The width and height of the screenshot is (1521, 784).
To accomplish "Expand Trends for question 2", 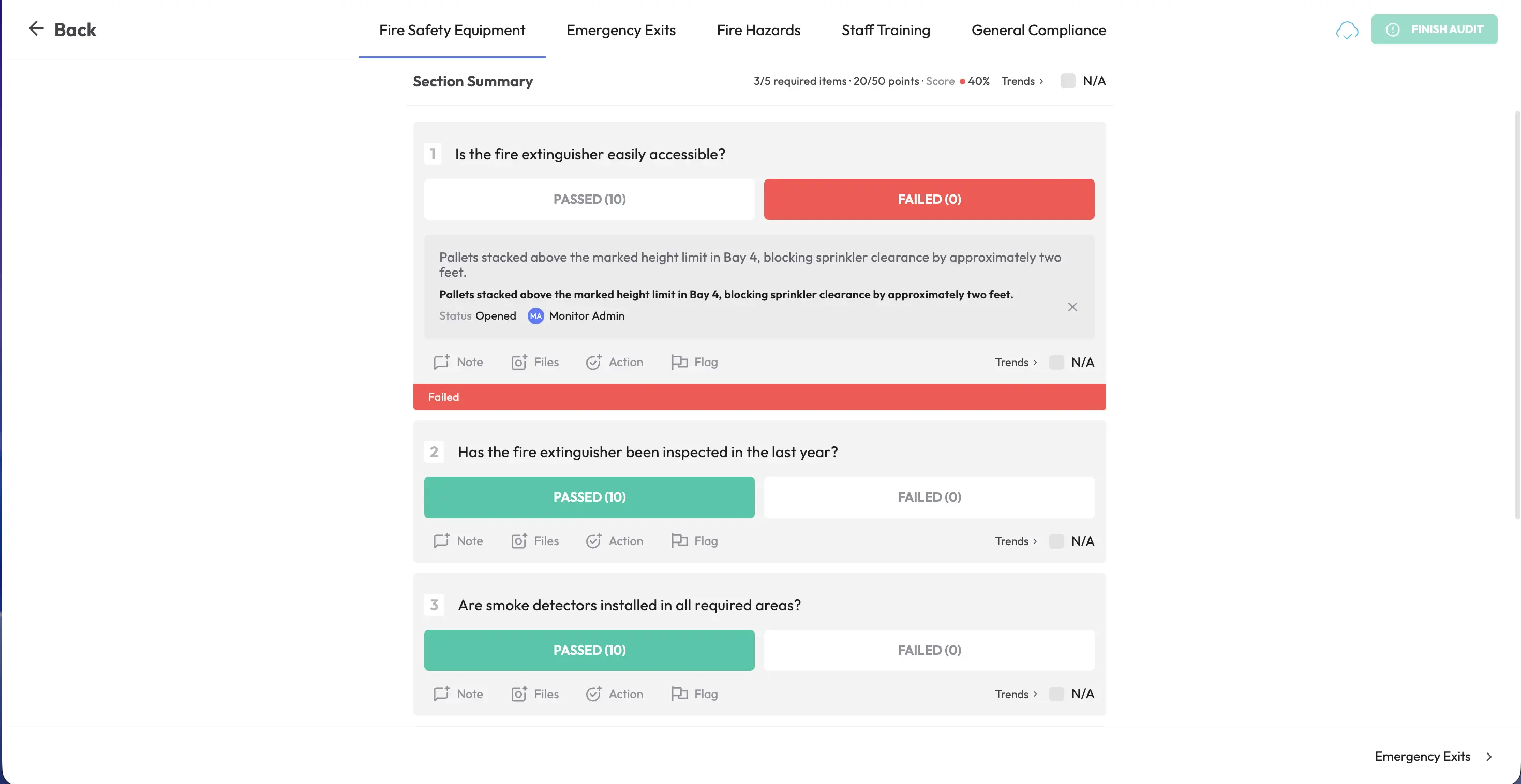I will (1016, 541).
